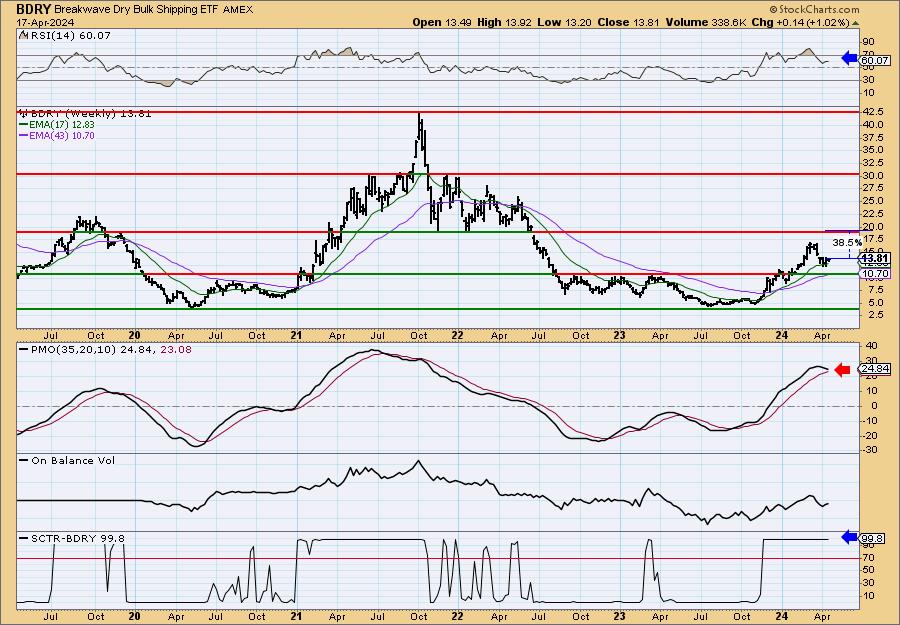Click the 90 level on the RSI axis
This screenshot has width=900, height=625.
coord(868,42)
